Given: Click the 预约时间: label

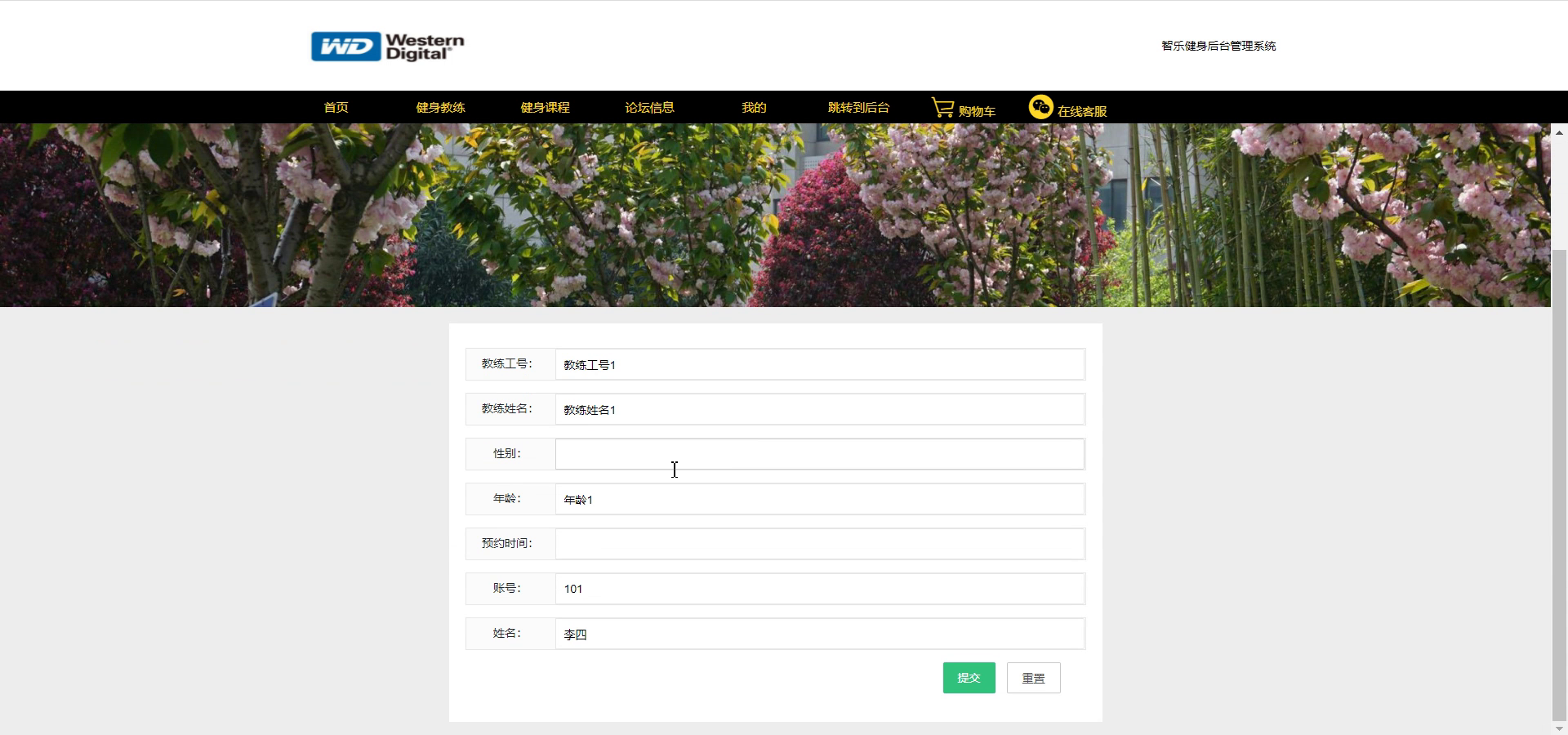Looking at the screenshot, I should click(x=506, y=544).
